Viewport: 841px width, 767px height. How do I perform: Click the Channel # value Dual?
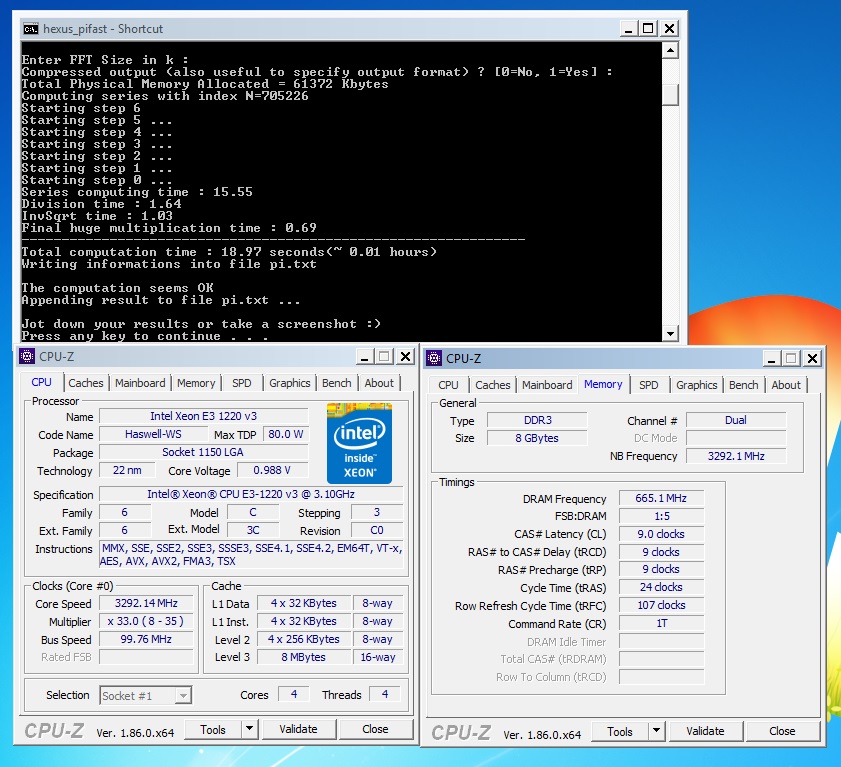[736, 420]
